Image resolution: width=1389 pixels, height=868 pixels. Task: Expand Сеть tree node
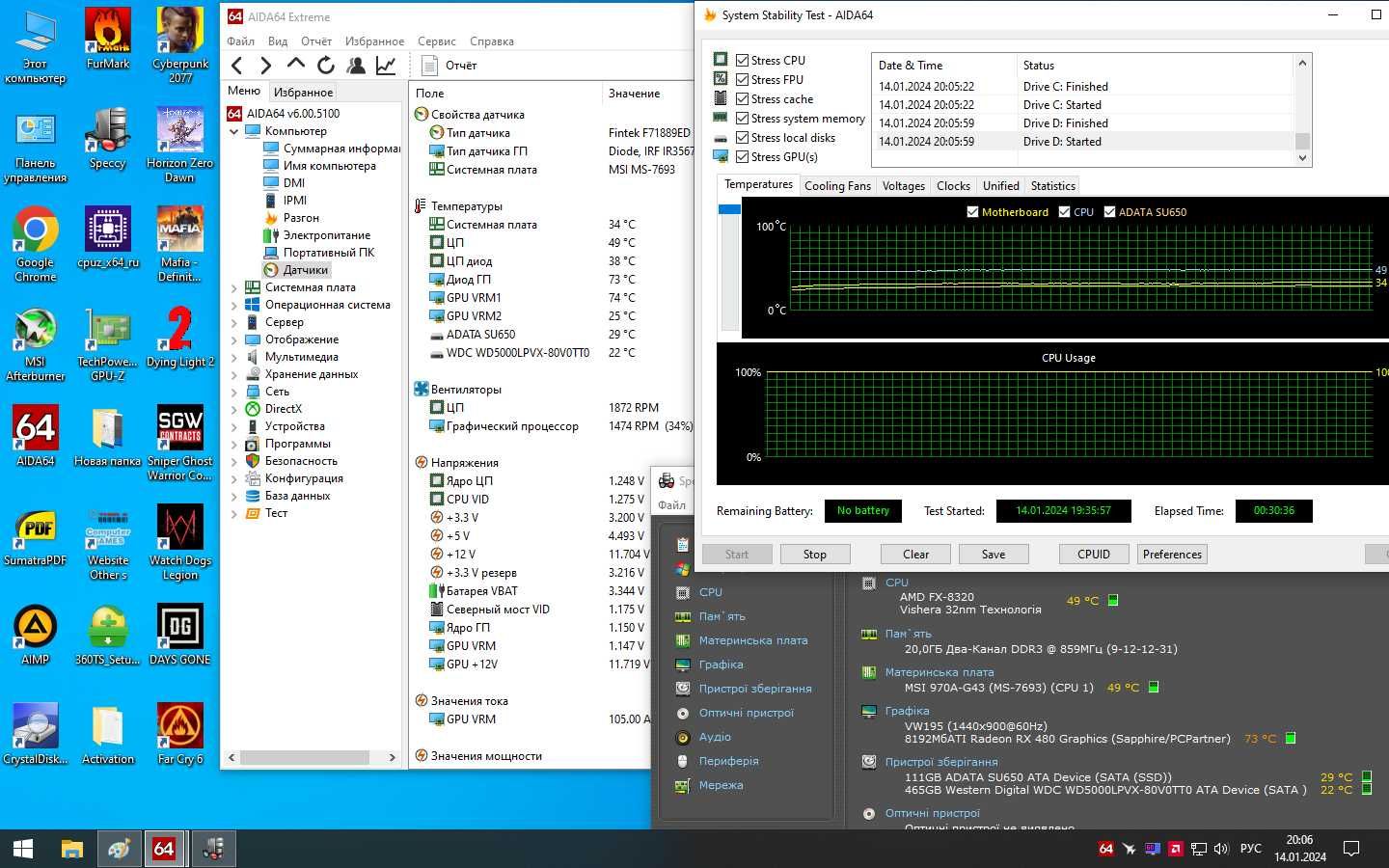(x=233, y=392)
